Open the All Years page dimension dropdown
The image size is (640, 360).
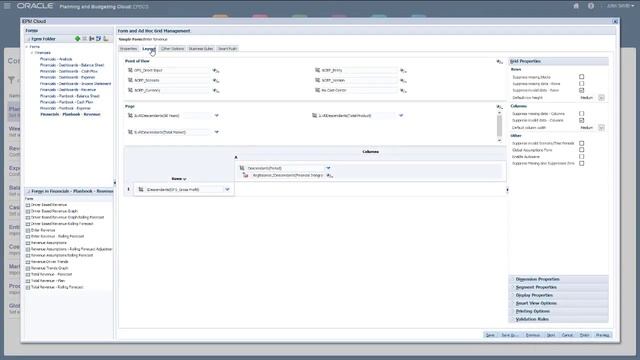click(x=217, y=116)
